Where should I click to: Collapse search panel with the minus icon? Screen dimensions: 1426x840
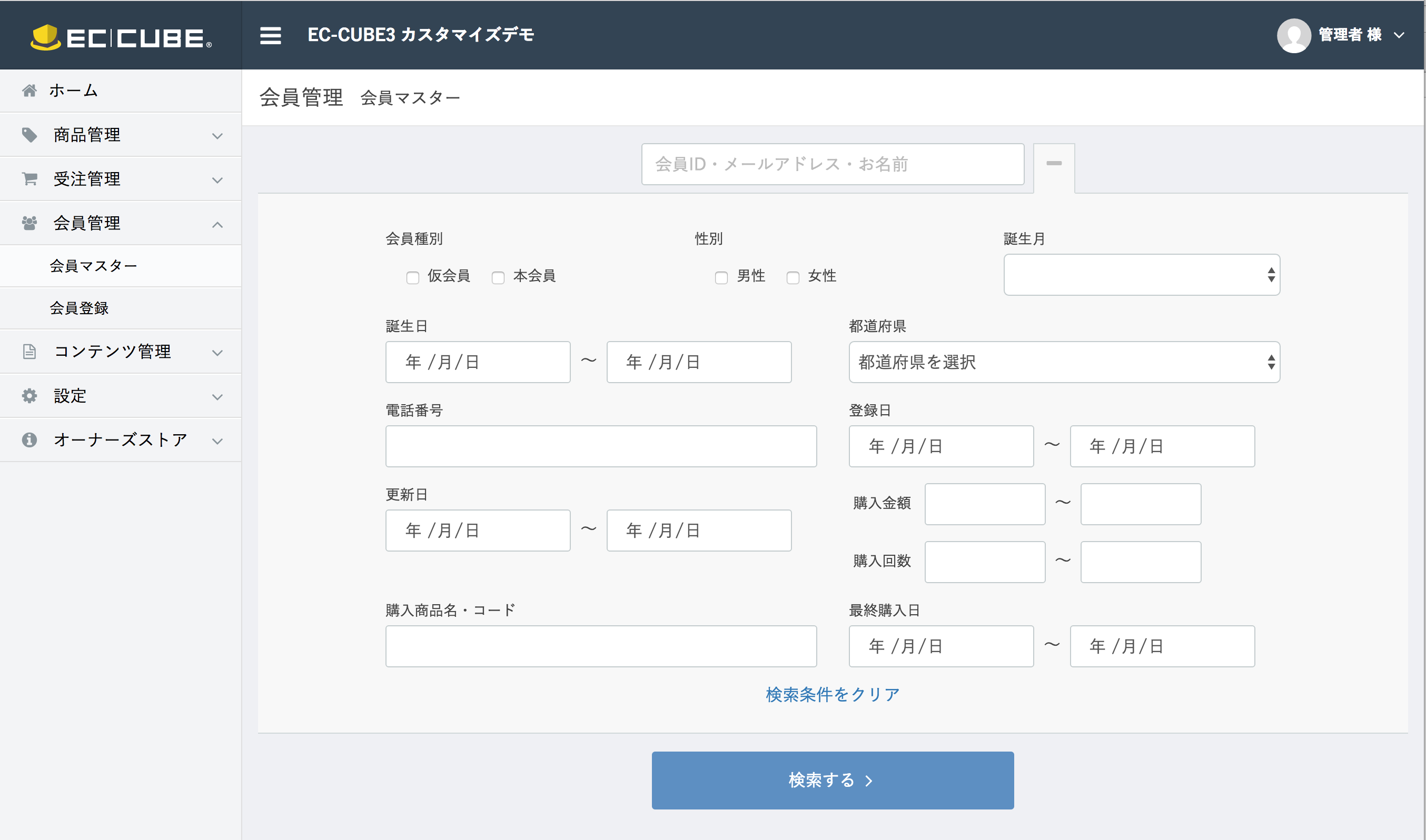1054,164
